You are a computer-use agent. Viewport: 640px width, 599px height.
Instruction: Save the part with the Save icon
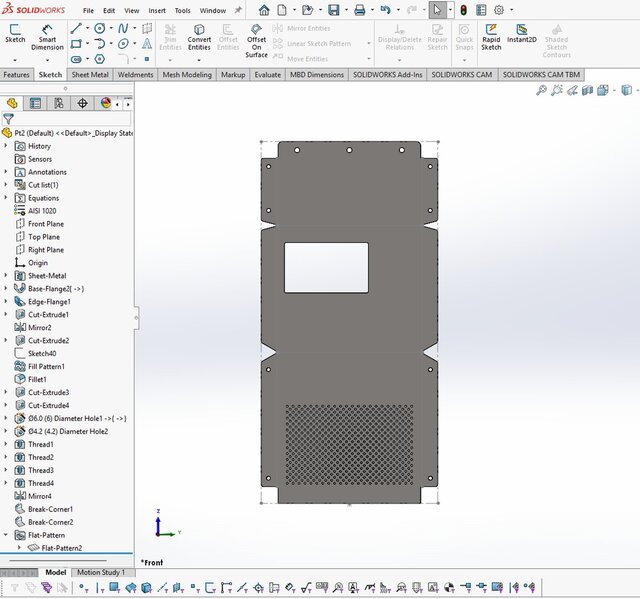(334, 10)
